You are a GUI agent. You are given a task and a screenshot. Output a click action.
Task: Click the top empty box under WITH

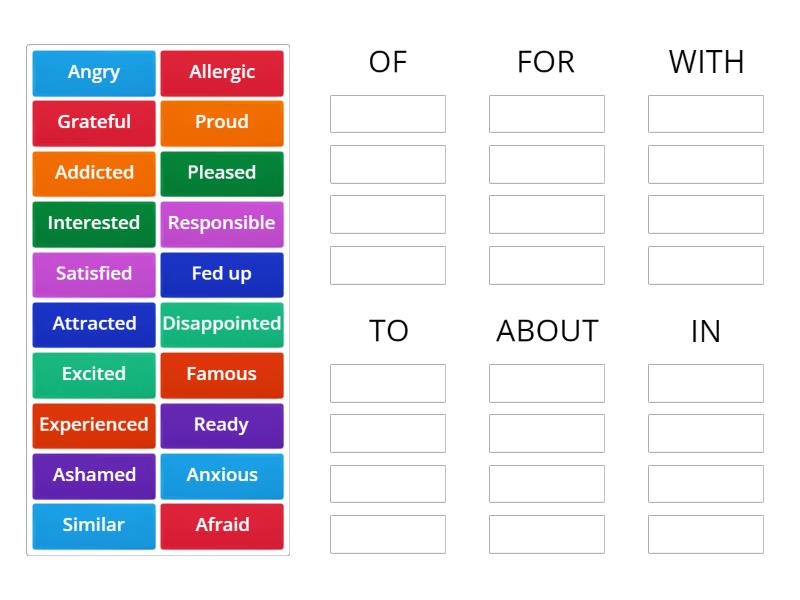coord(706,113)
